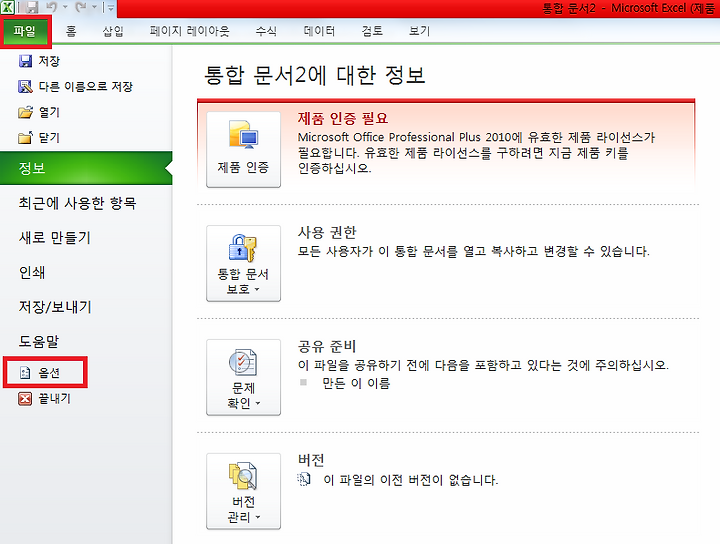This screenshot has width=720, height=544.
Task: Choose the 열기 text entry
Action: tap(49, 112)
